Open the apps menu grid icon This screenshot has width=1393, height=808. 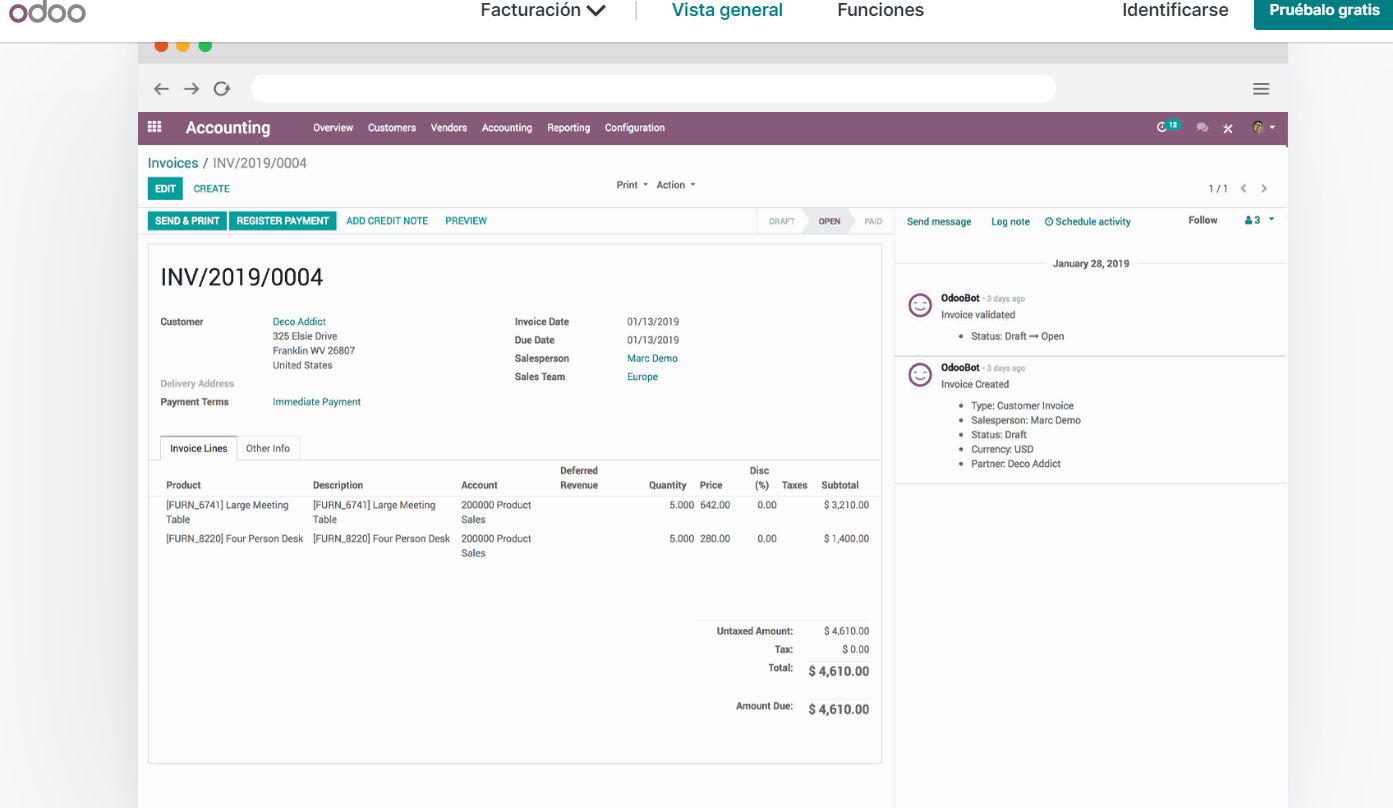[154, 127]
